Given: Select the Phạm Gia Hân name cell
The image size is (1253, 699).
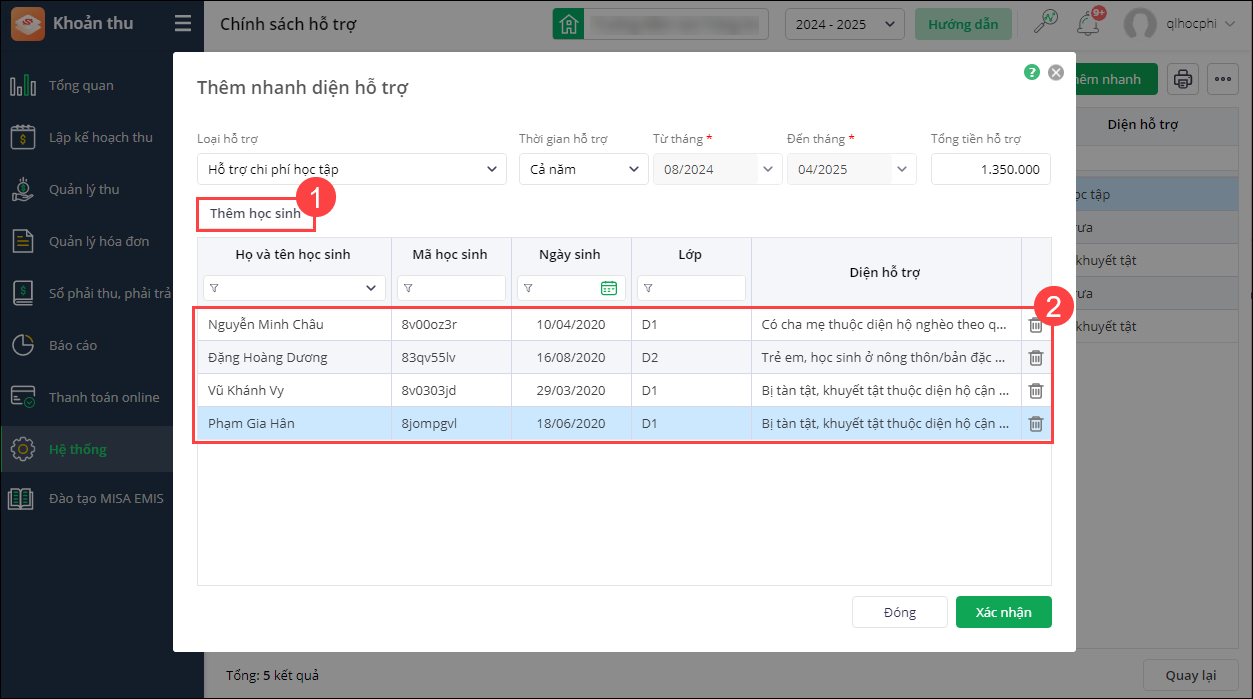Looking at the screenshot, I should 294,424.
